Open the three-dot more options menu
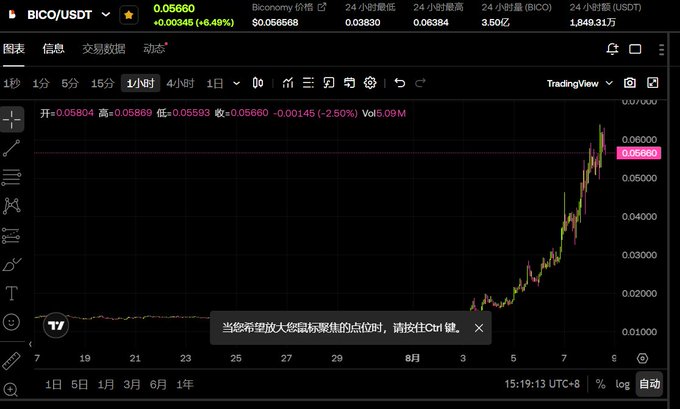 661,49
